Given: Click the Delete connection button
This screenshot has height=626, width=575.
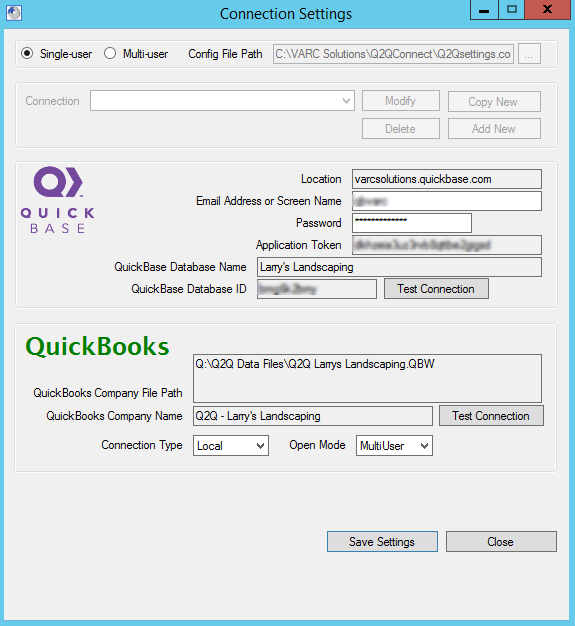Looking at the screenshot, I should 401,129.
